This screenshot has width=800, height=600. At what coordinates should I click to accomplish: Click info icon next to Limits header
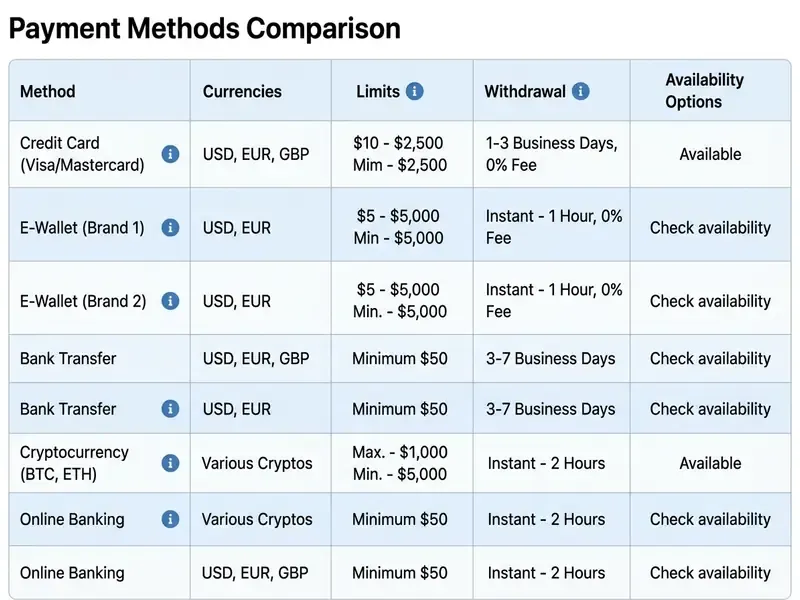coord(414,91)
